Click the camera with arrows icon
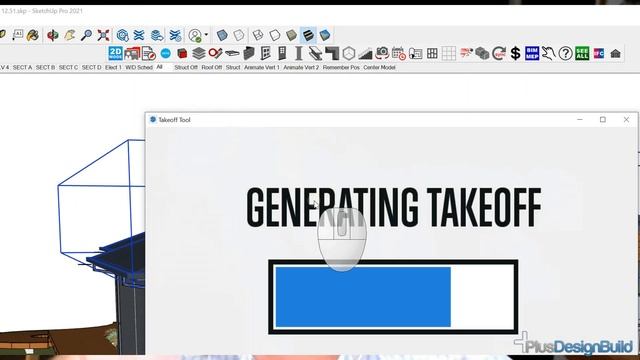Image resolution: width=640 pixels, height=360 pixels. pos(382,53)
